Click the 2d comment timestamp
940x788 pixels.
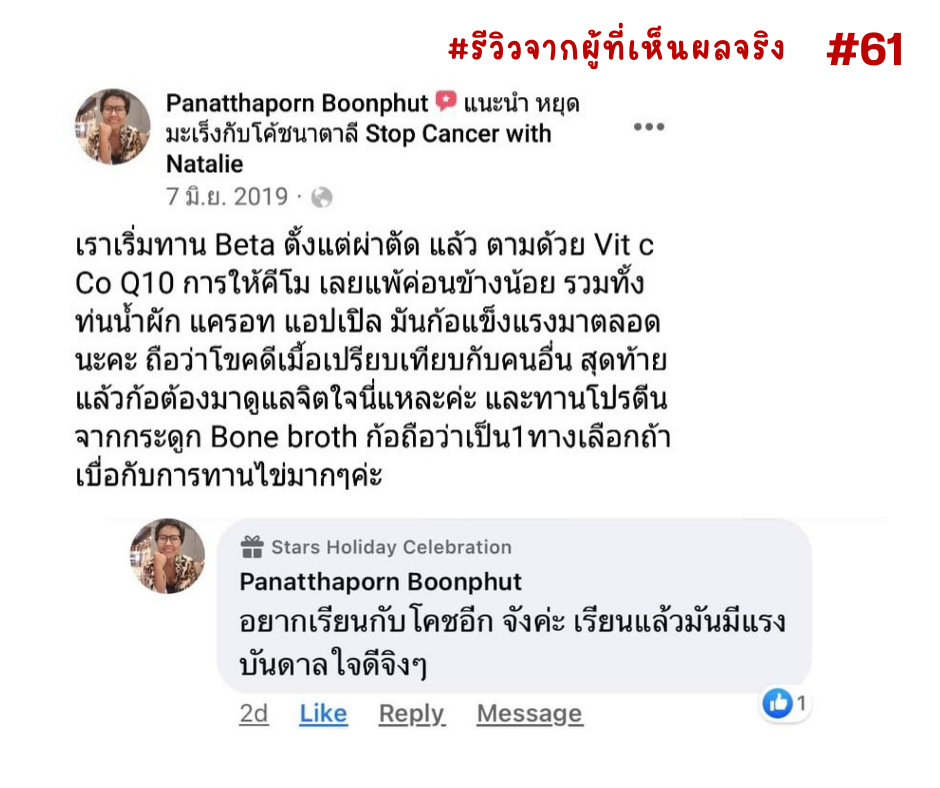click(254, 713)
